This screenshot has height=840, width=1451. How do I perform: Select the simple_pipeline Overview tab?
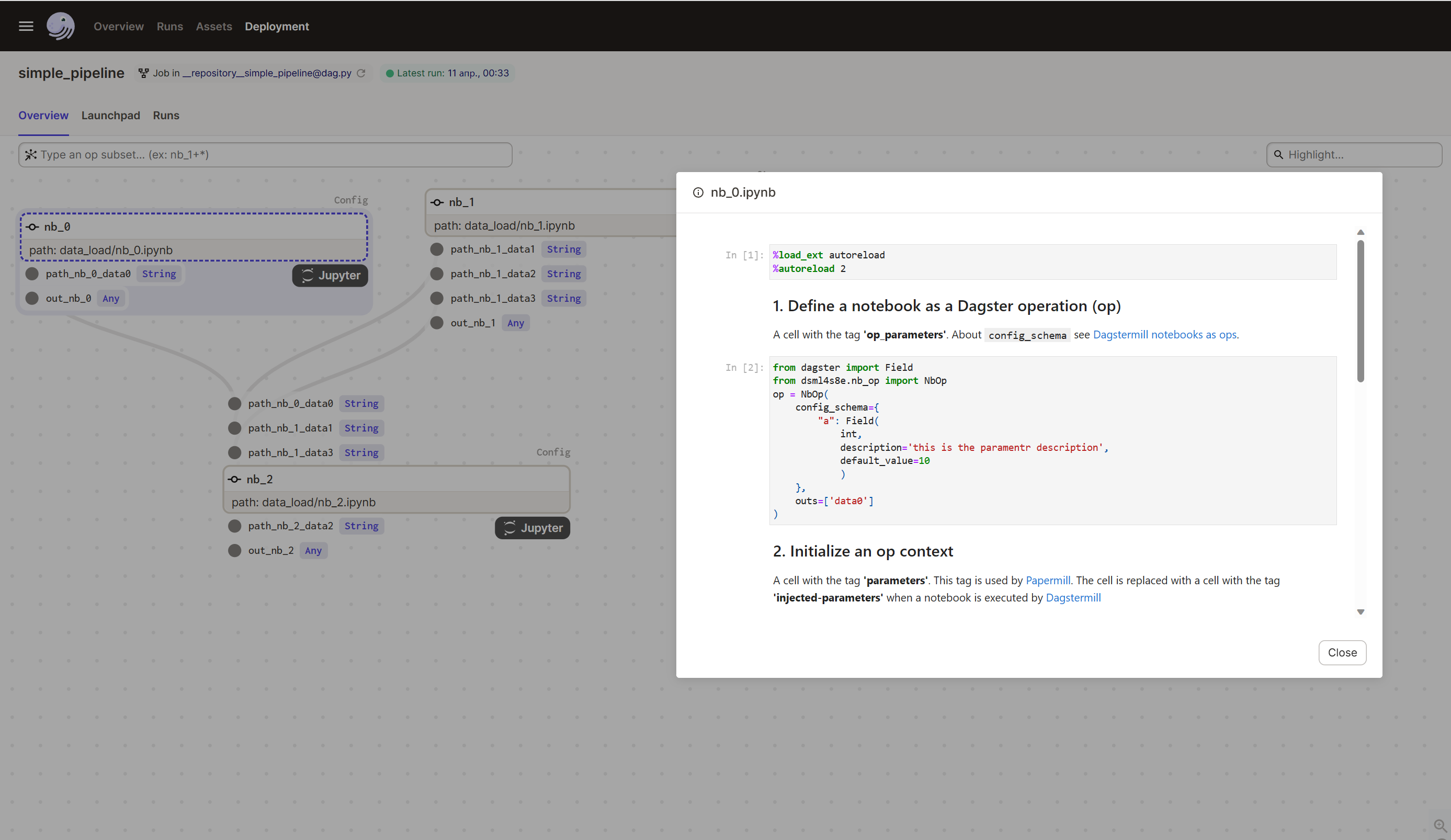(x=43, y=115)
